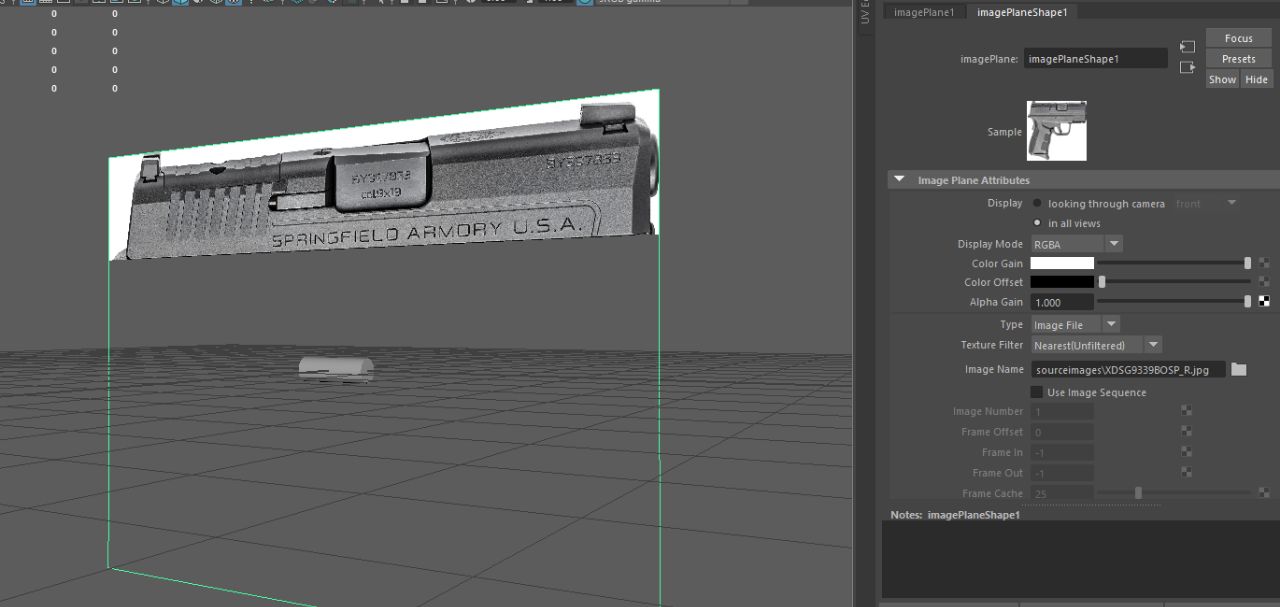Click the Color Offset slider handle
Viewport: 1280px width, 607px height.
pos(1102,282)
